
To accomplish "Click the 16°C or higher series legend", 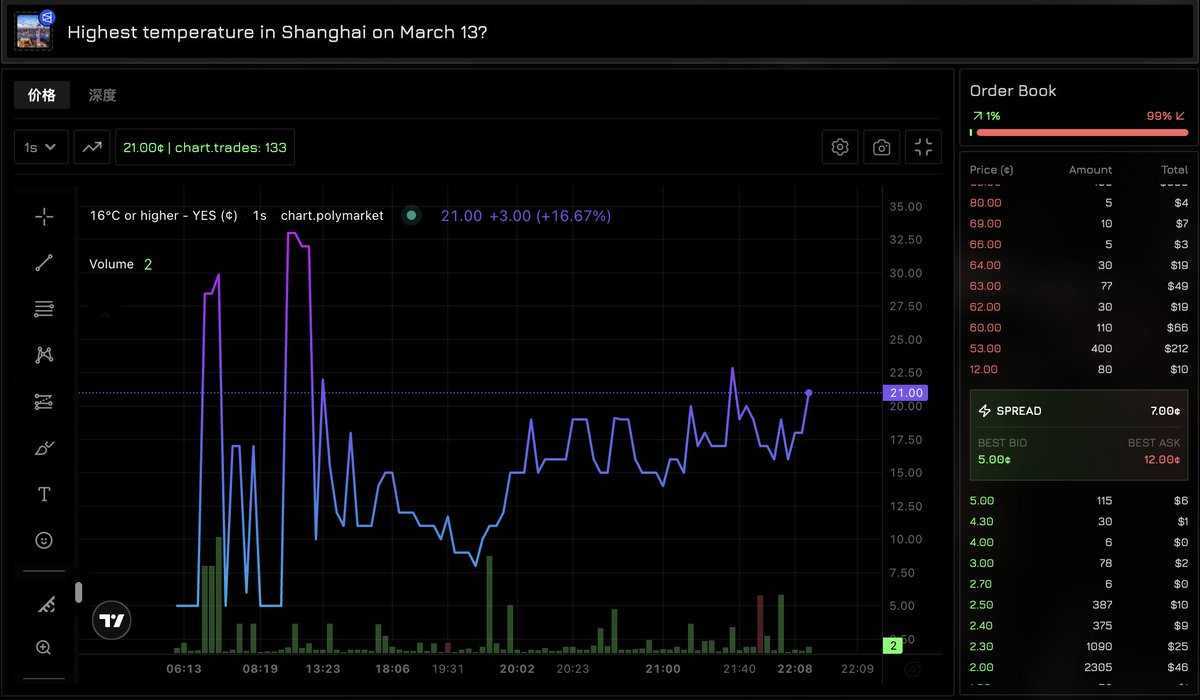I will coord(164,216).
